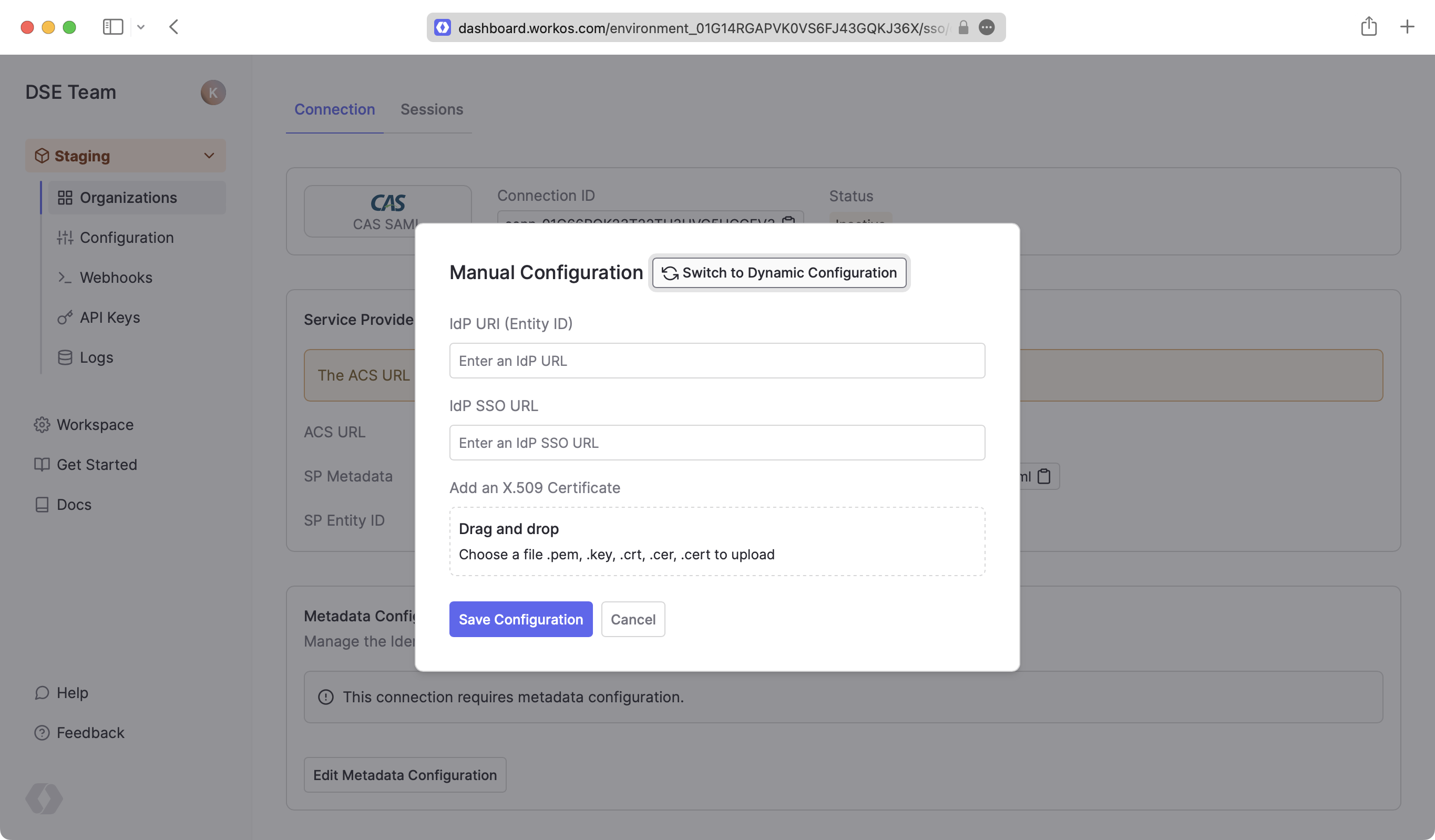Switch to Dynamic Configuration
This screenshot has height=840, width=1435.
(778, 273)
